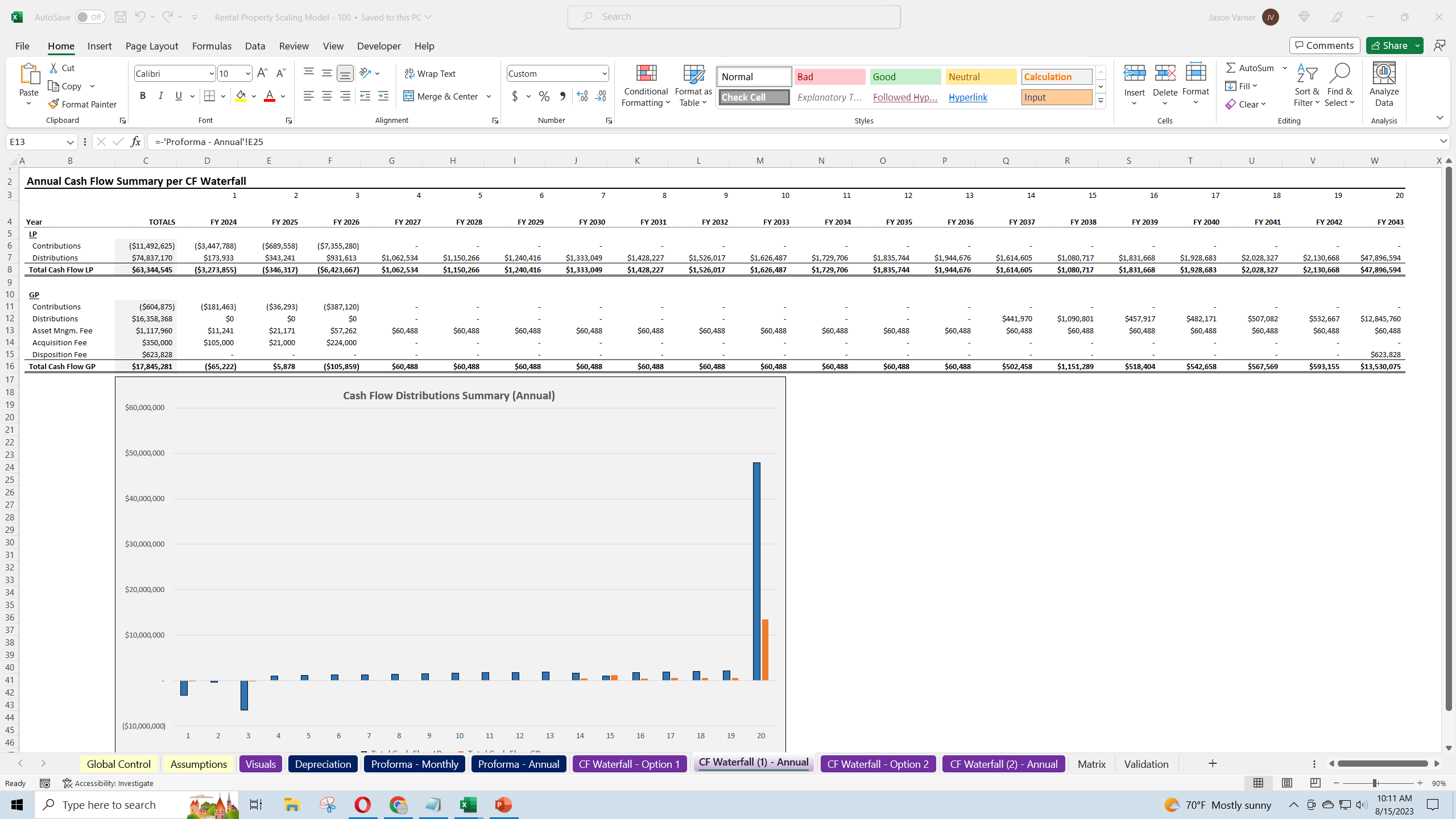Open Chrome from the taskbar
1456x819 pixels.
(x=398, y=805)
